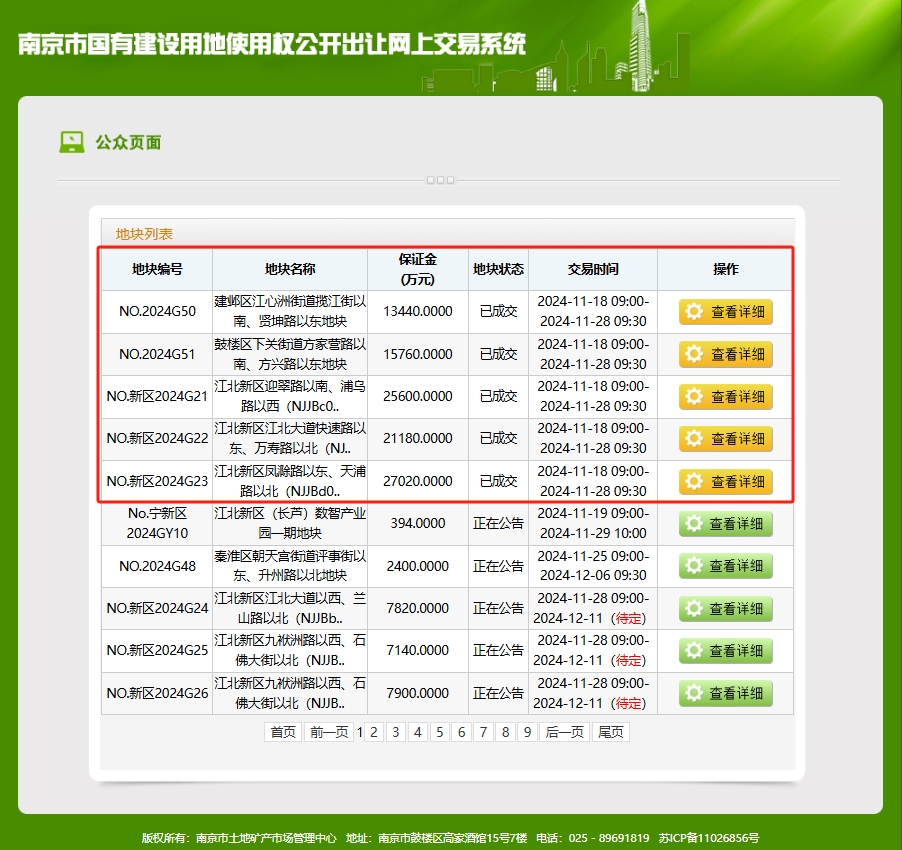
Task: Click 前一页 previous page button
Action: point(329,732)
